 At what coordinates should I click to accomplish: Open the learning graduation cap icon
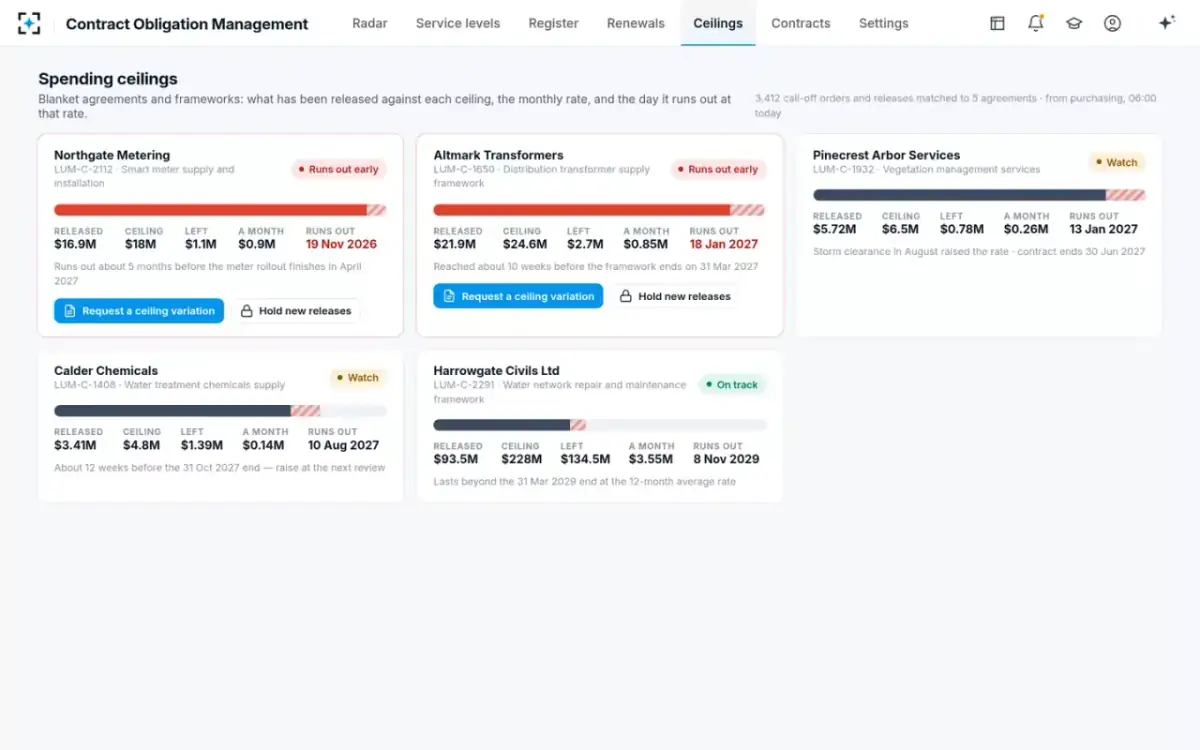[1074, 23]
